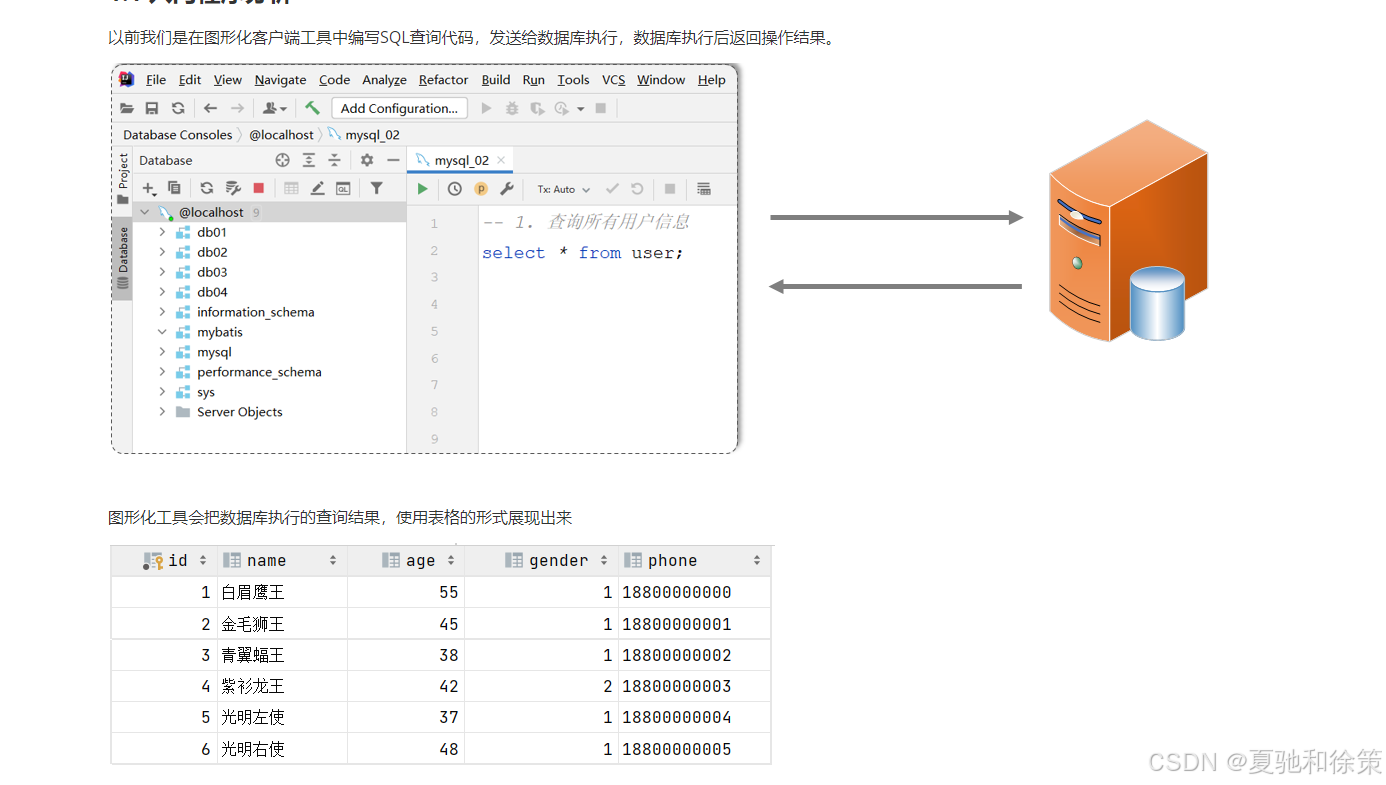Open the Navigate menu
Image resolution: width=1386 pixels, height=785 pixels.
[280, 79]
